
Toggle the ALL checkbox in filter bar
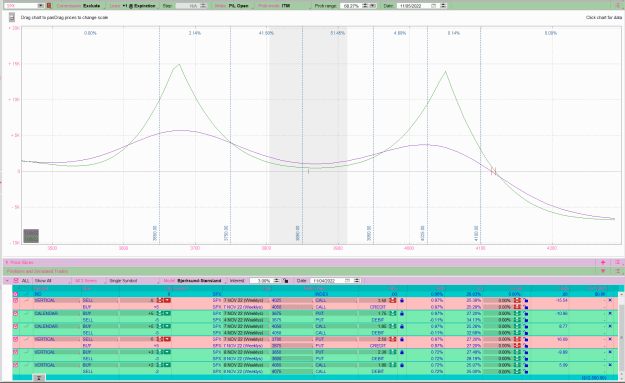16,281
